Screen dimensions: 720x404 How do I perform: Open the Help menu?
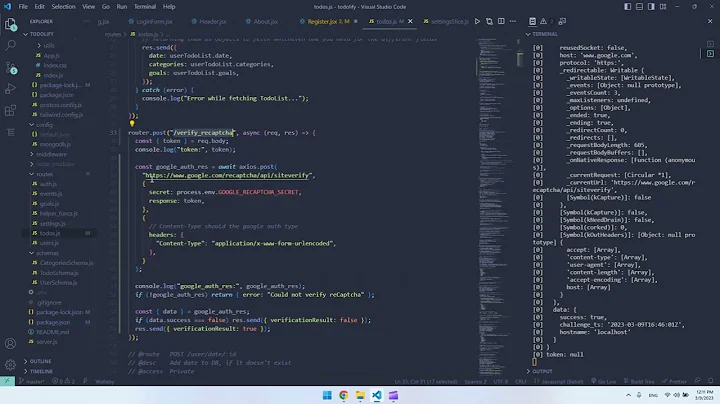pos(169,6)
